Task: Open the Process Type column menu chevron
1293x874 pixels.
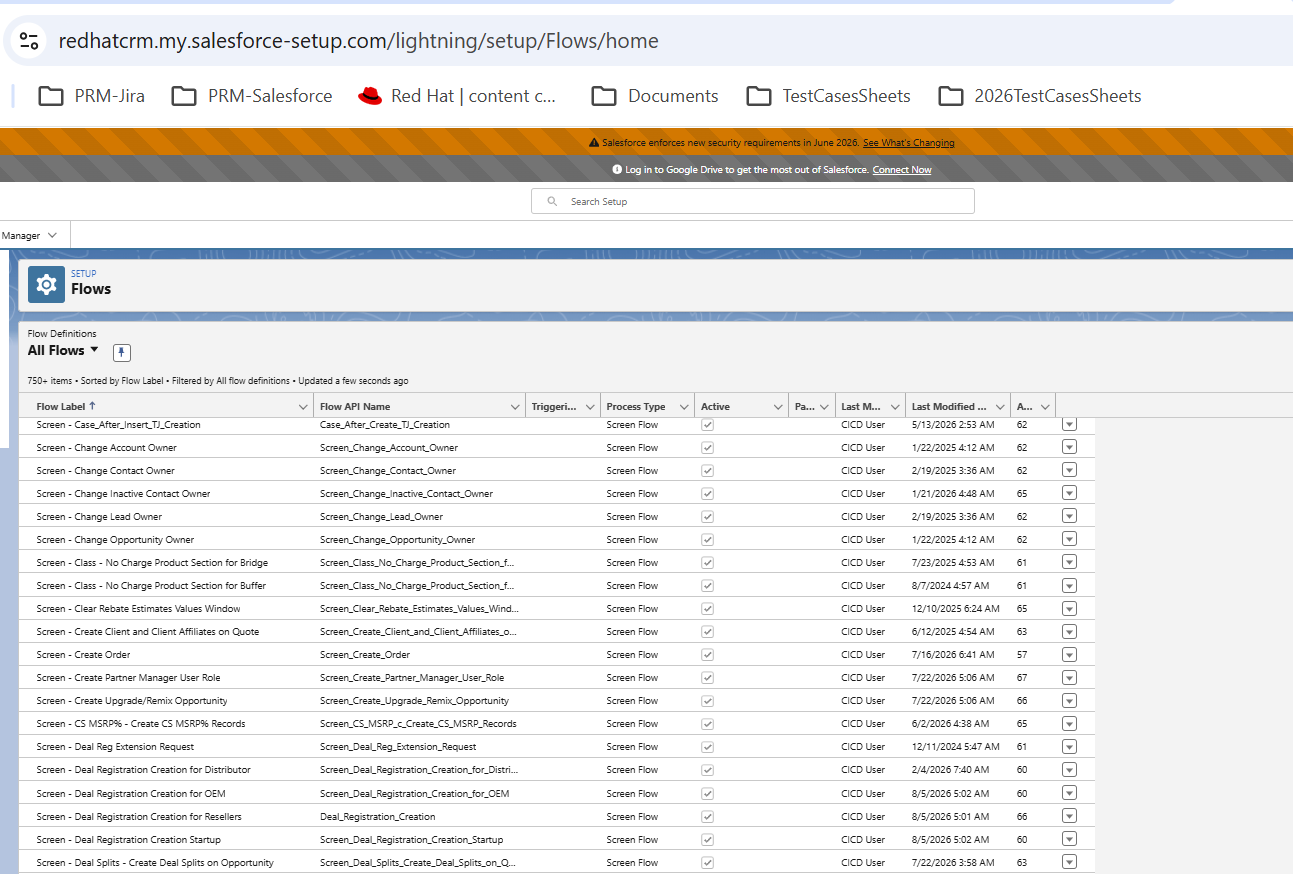Action: 685,407
